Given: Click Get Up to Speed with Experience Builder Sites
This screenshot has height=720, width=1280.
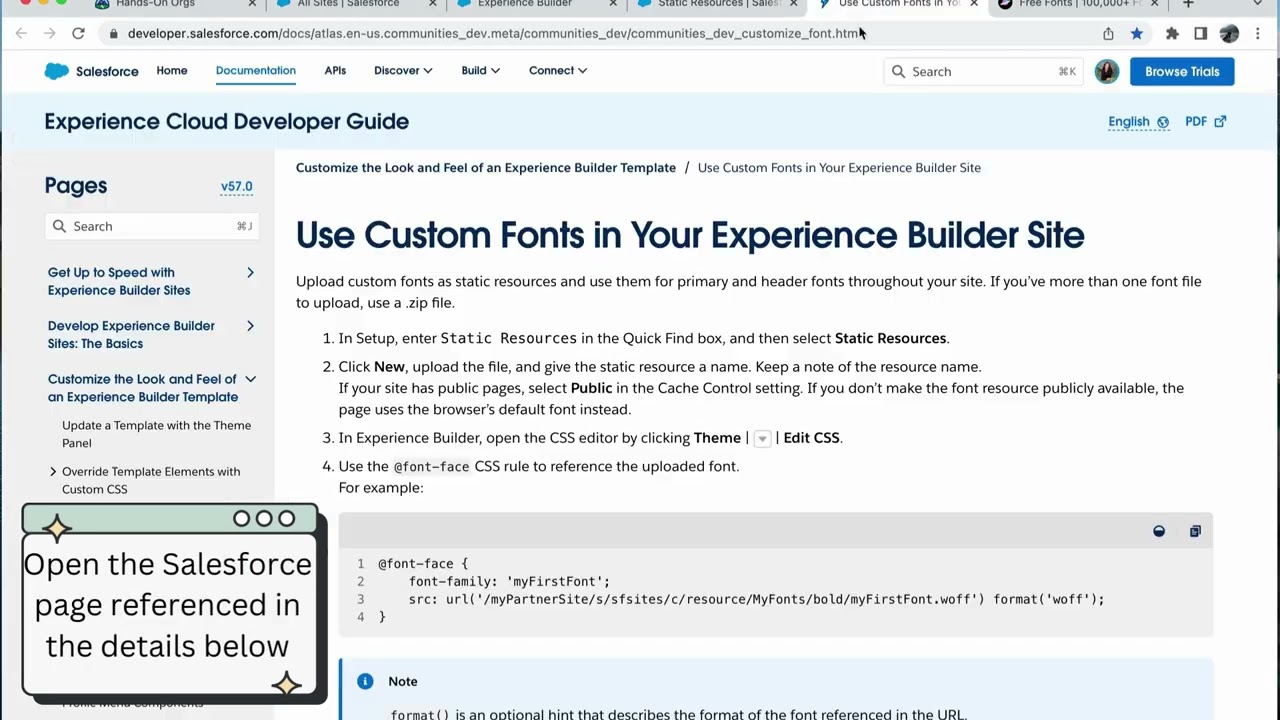Looking at the screenshot, I should pyautogui.click(x=119, y=281).
